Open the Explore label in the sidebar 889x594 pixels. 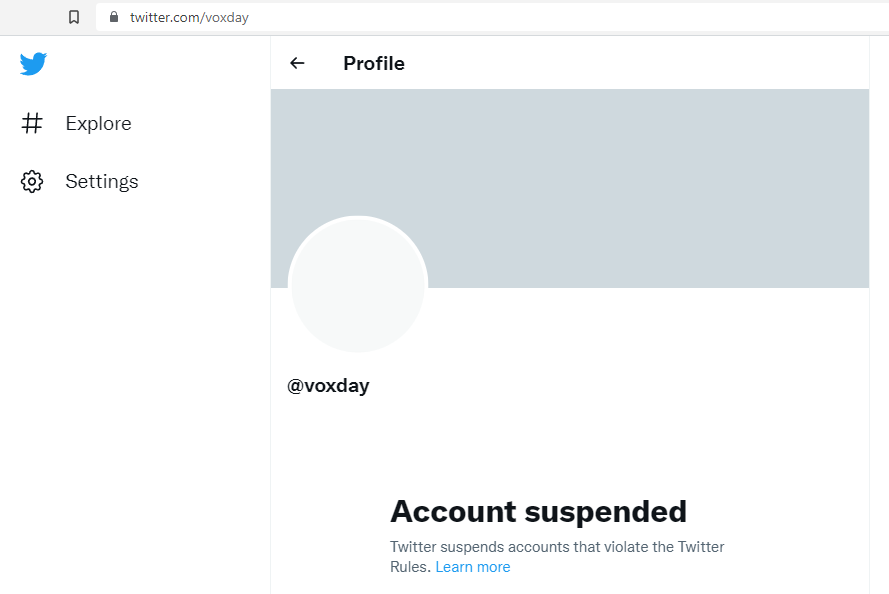pyautogui.click(x=99, y=123)
